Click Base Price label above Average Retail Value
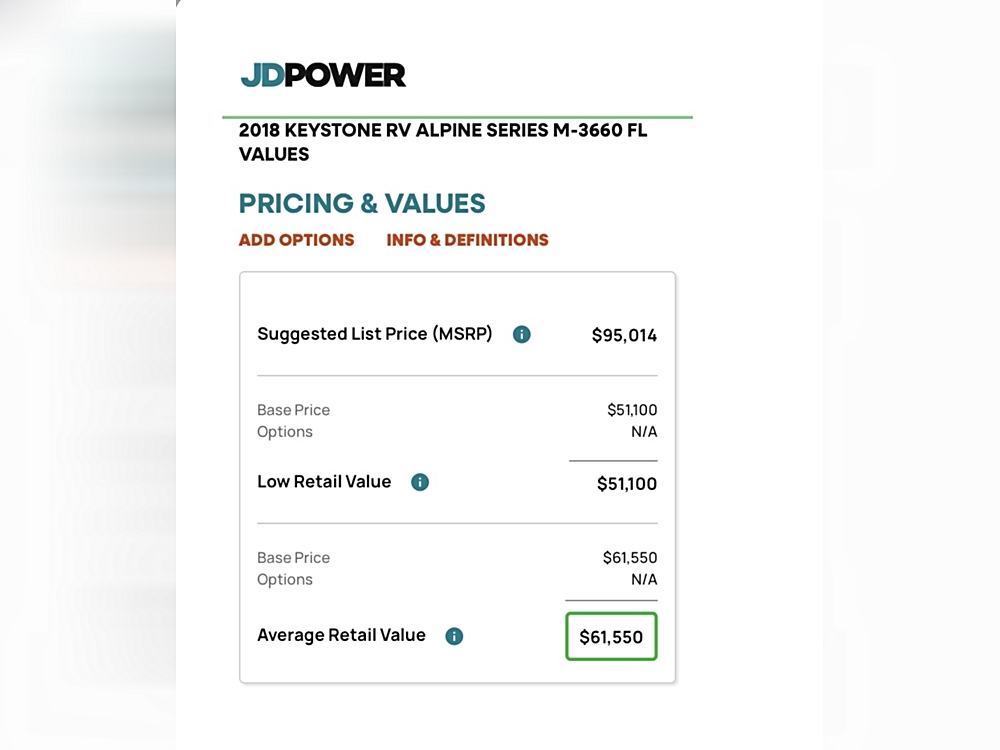This screenshot has height=750, width=1000. (293, 558)
